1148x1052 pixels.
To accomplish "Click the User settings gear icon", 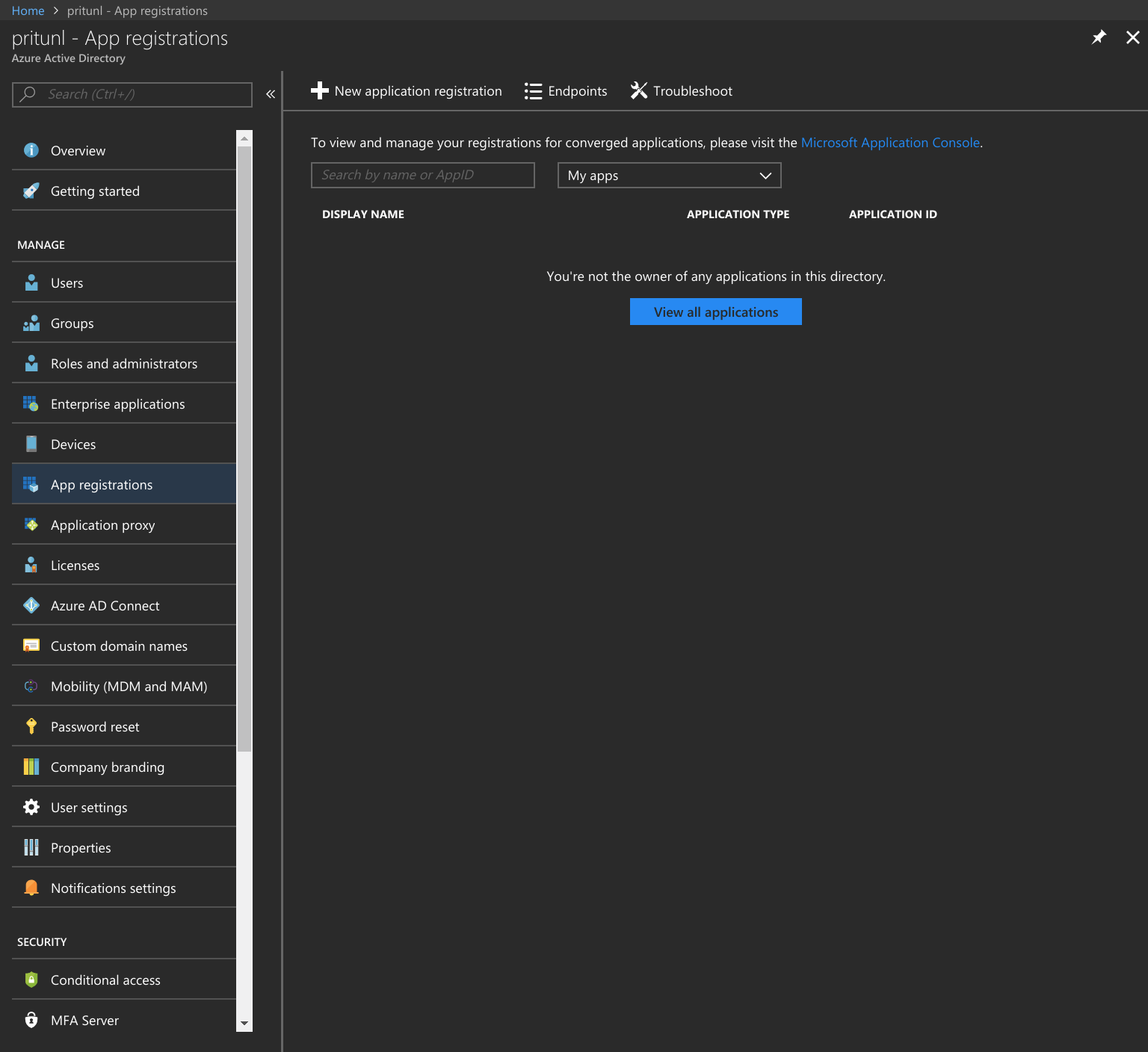I will 31,807.
